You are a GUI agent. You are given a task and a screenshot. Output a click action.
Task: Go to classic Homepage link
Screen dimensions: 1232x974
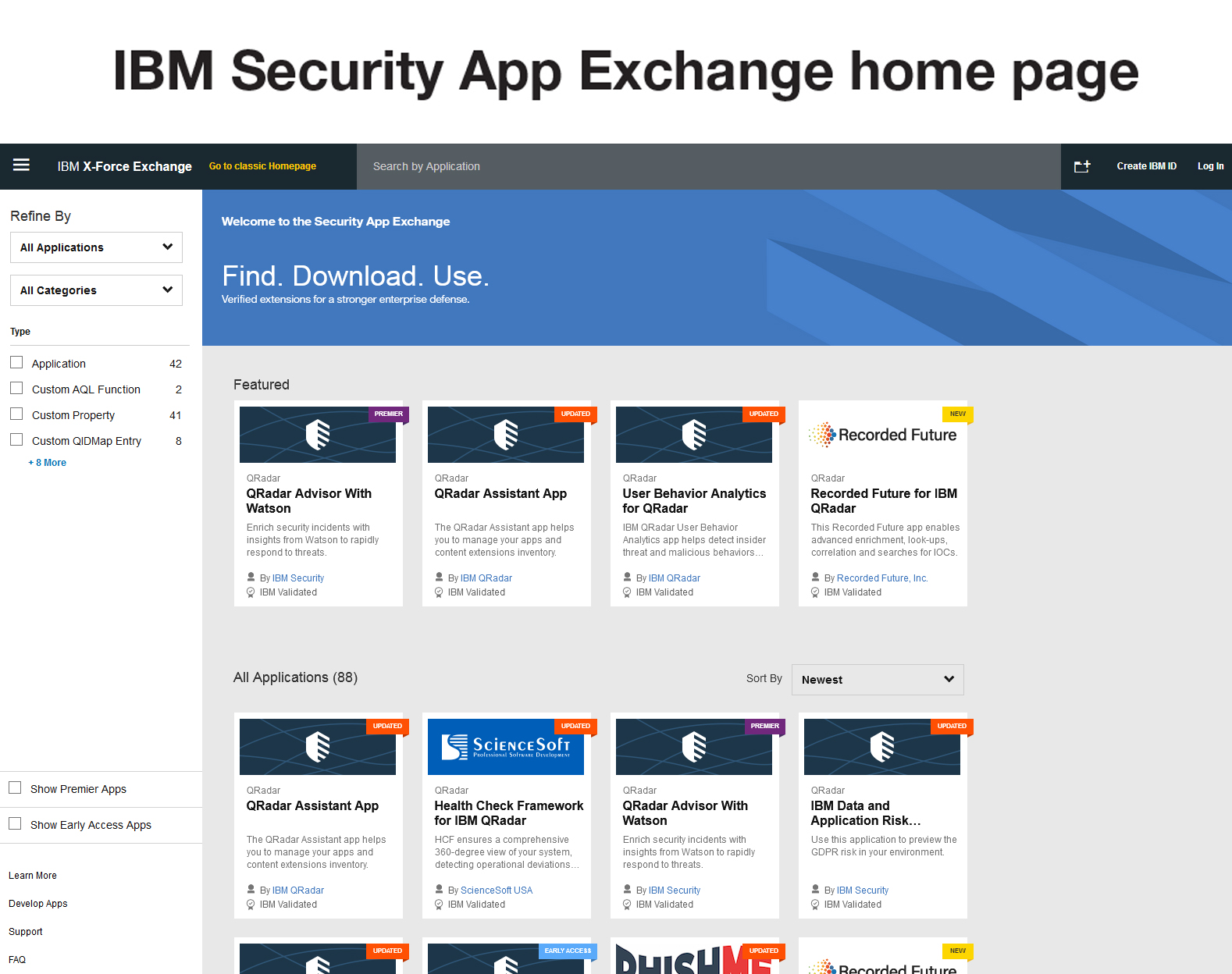pyautogui.click(x=262, y=166)
